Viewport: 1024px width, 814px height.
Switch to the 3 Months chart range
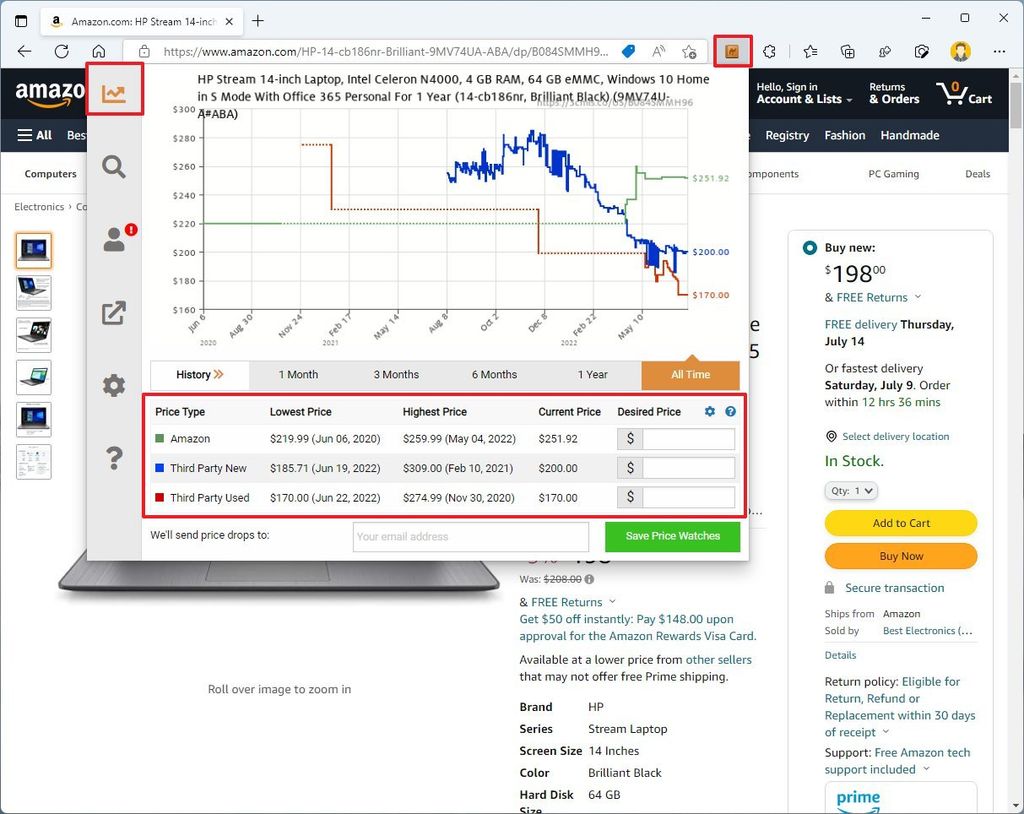(396, 374)
